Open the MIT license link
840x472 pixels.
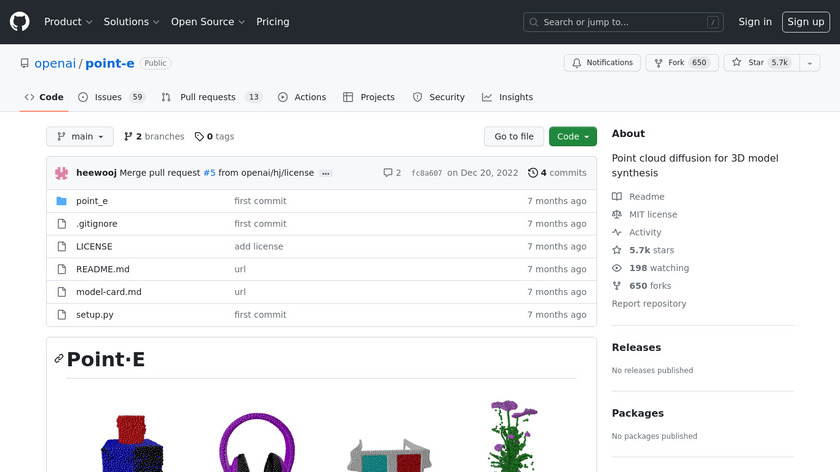pos(644,214)
